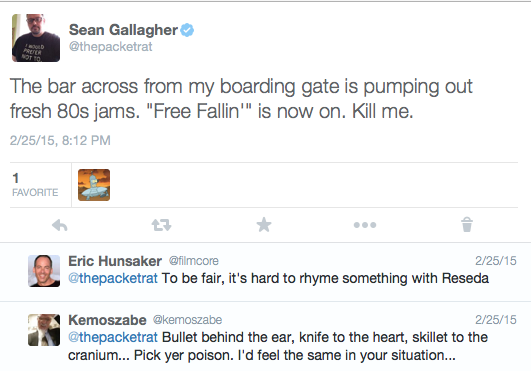Click the blue verified badge
Screen dimensions: 531x371
[187, 30]
